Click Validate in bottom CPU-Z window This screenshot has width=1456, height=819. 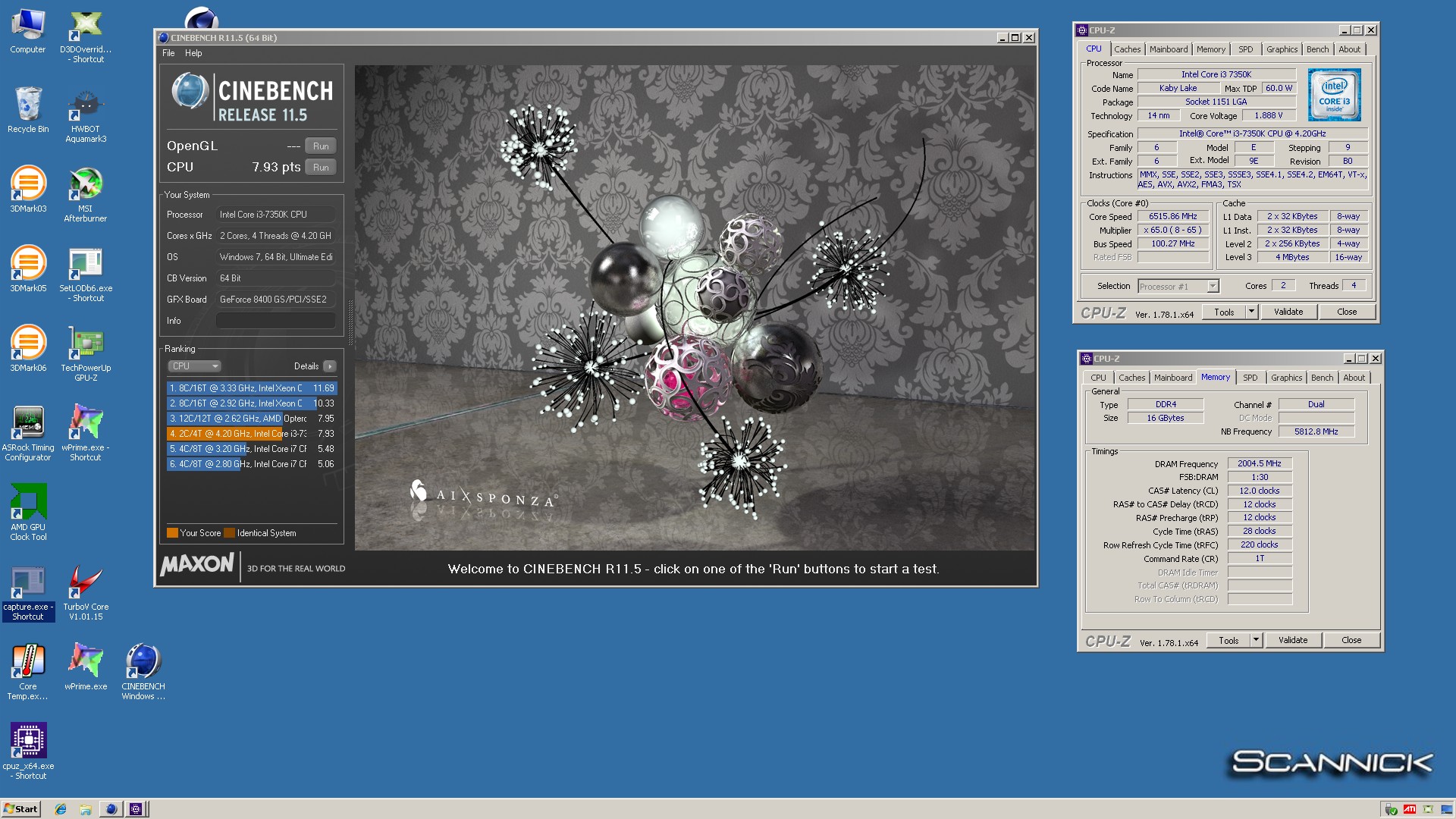pyautogui.click(x=1293, y=640)
